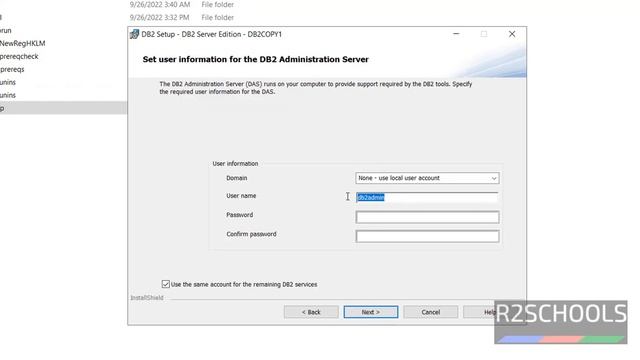Close the DB2 Setup window

coord(512,34)
